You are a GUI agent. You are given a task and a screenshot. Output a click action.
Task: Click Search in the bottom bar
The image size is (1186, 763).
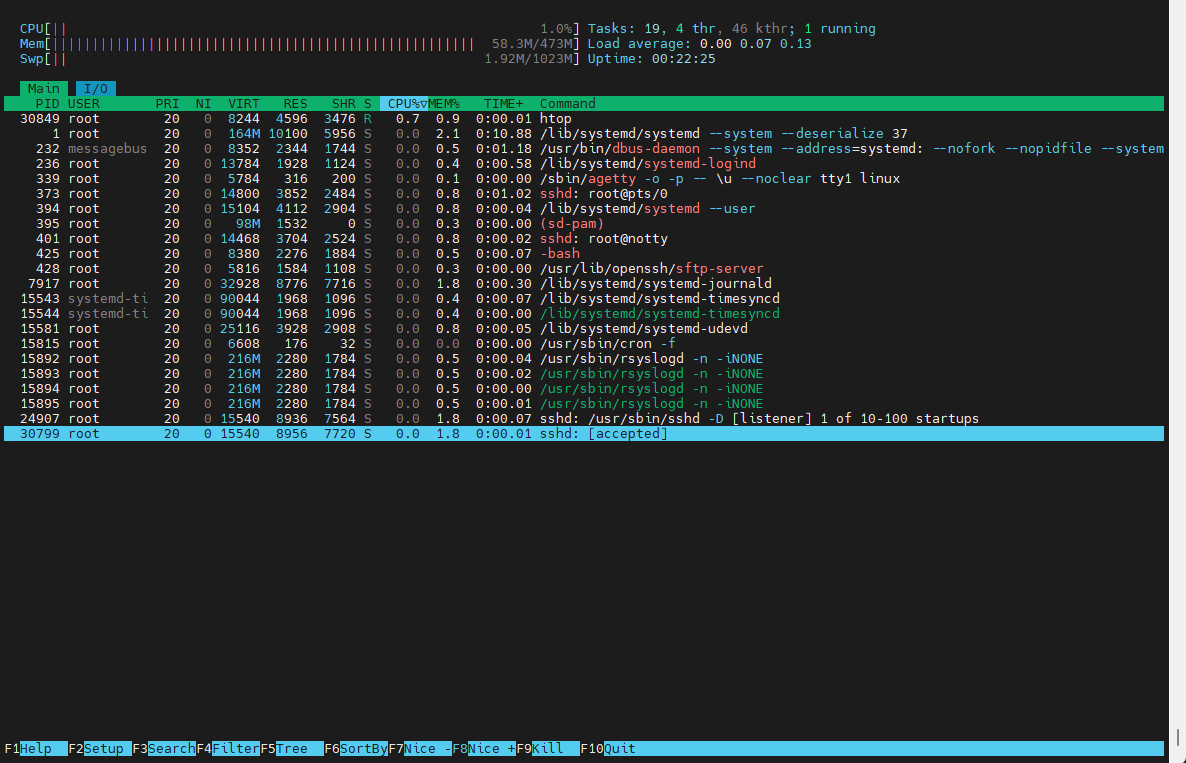(164, 749)
